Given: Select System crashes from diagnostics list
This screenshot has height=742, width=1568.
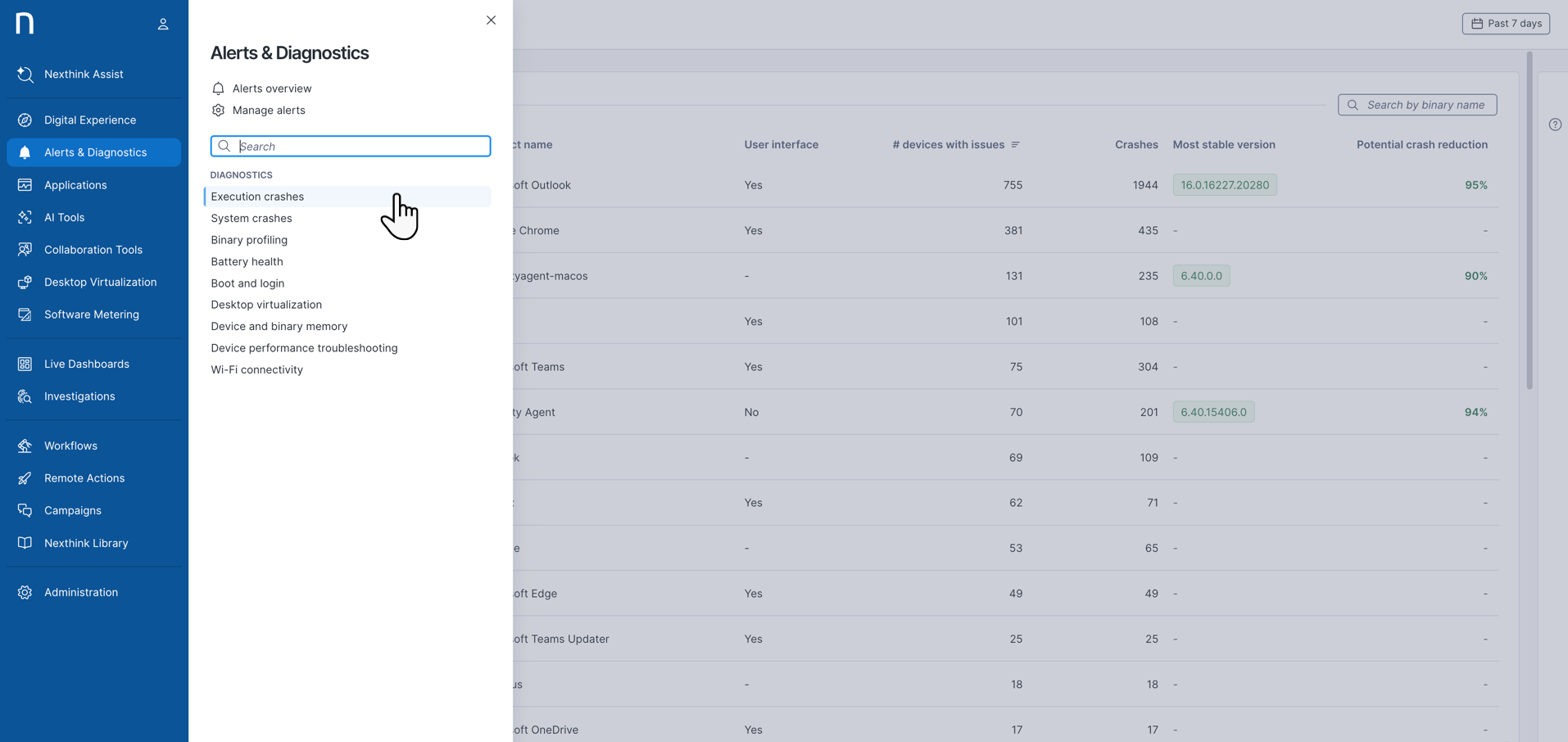Looking at the screenshot, I should (252, 219).
